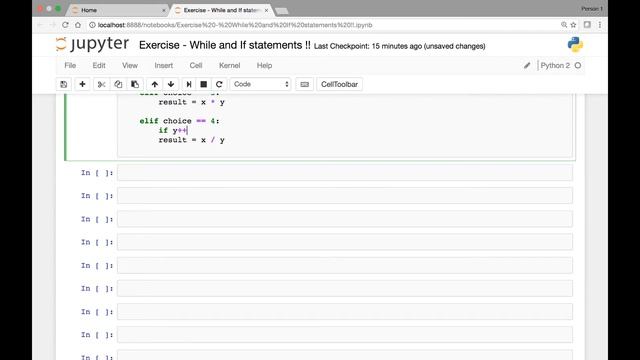Click the Jupyter logo
The image size is (640, 360).
93,44
